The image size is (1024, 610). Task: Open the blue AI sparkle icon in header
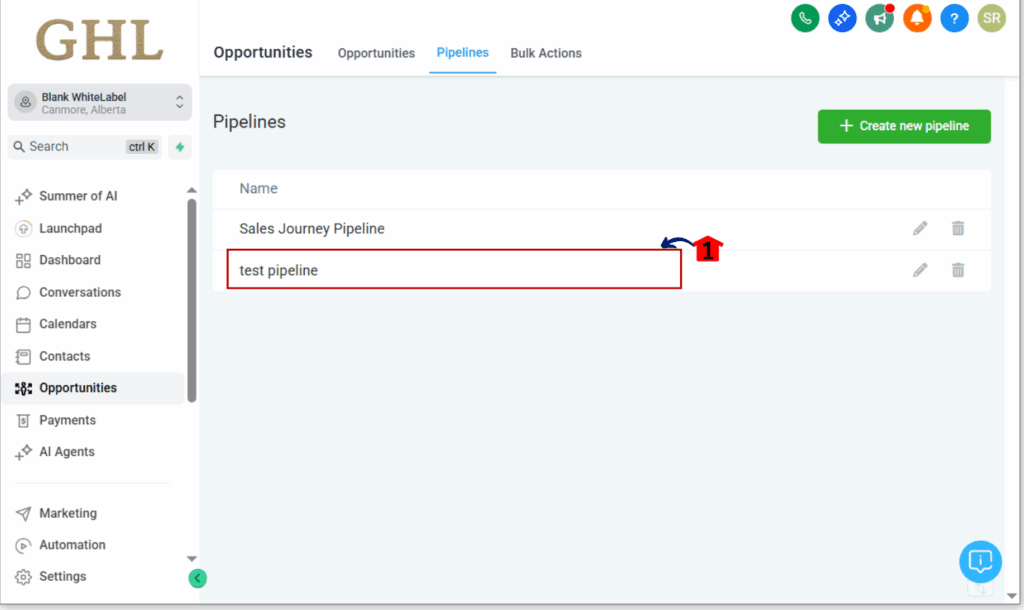842,18
